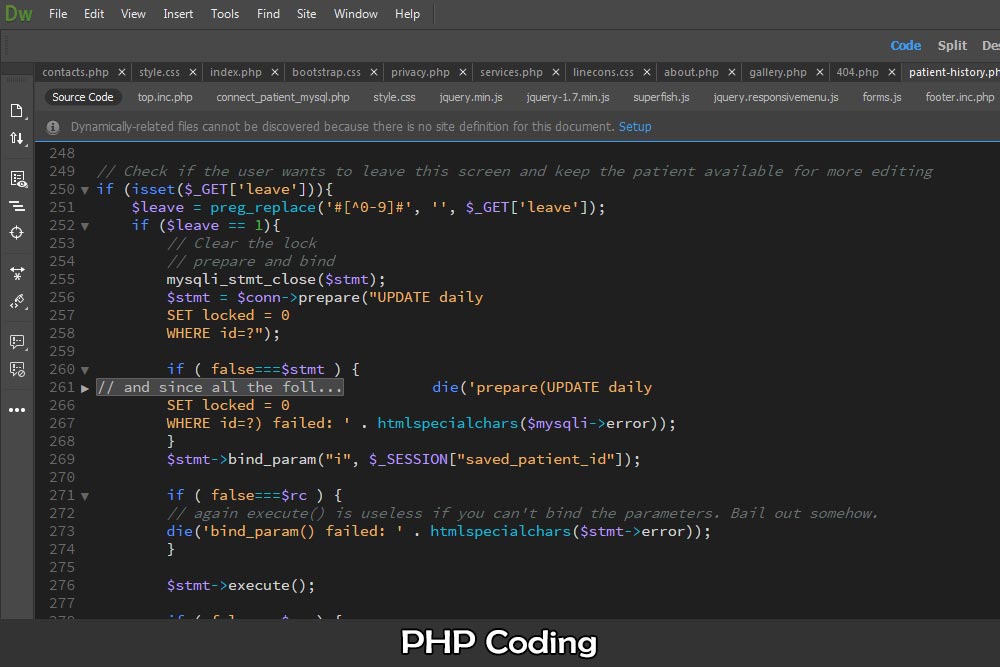This screenshot has width=1000, height=667.
Task: Click the Remove Comment icon
Action: point(17,369)
